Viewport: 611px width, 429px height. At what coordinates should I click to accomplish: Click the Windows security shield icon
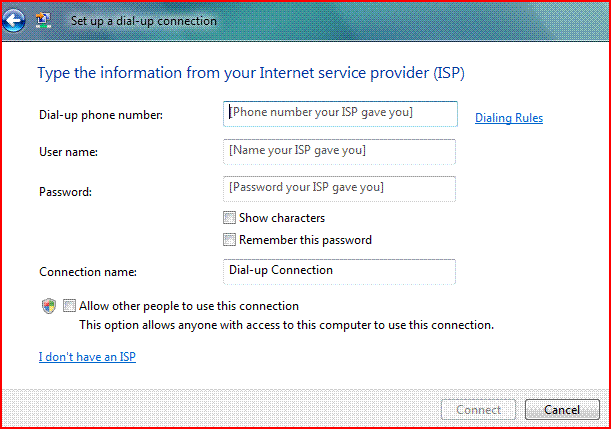click(49, 306)
